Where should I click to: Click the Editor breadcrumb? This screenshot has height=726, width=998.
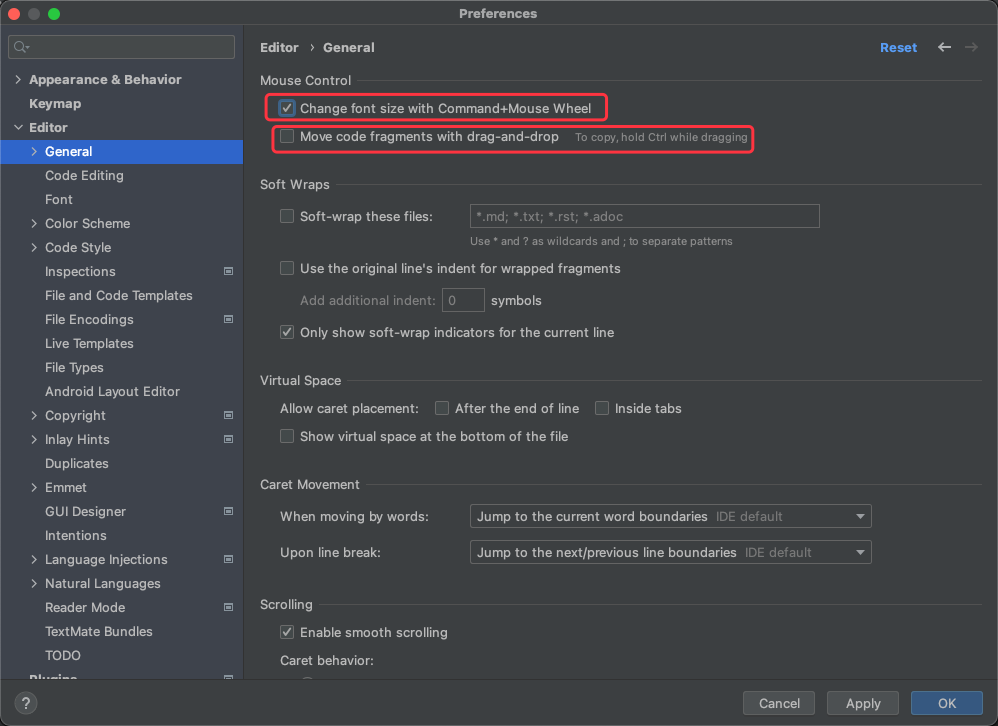[x=279, y=48]
